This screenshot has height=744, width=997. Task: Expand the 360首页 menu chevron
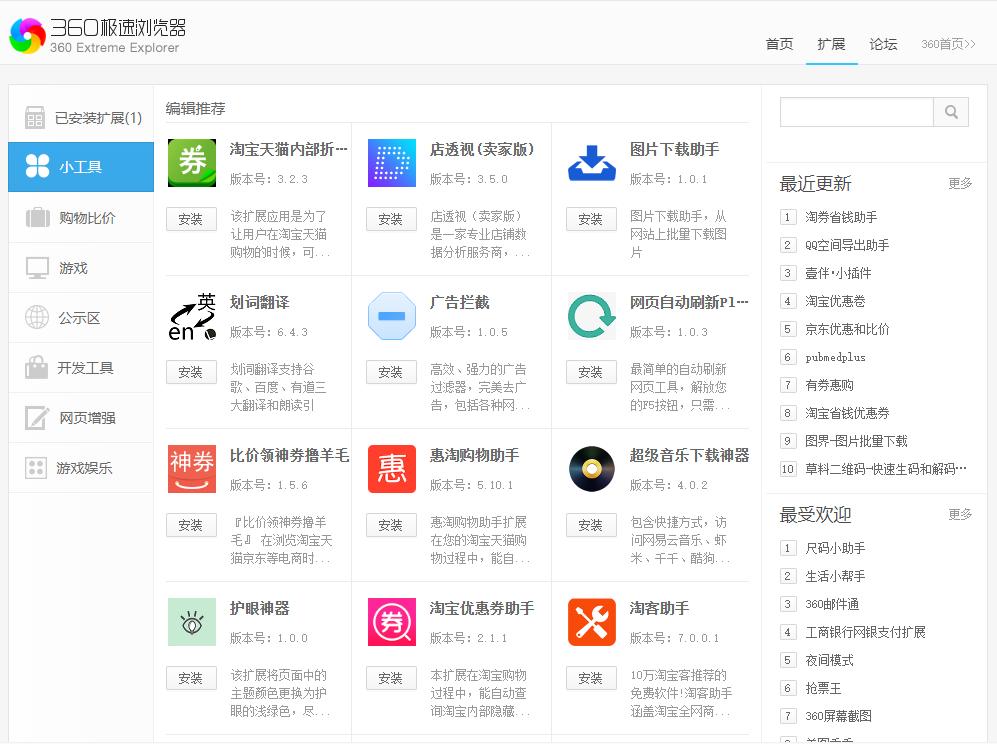click(x=970, y=44)
